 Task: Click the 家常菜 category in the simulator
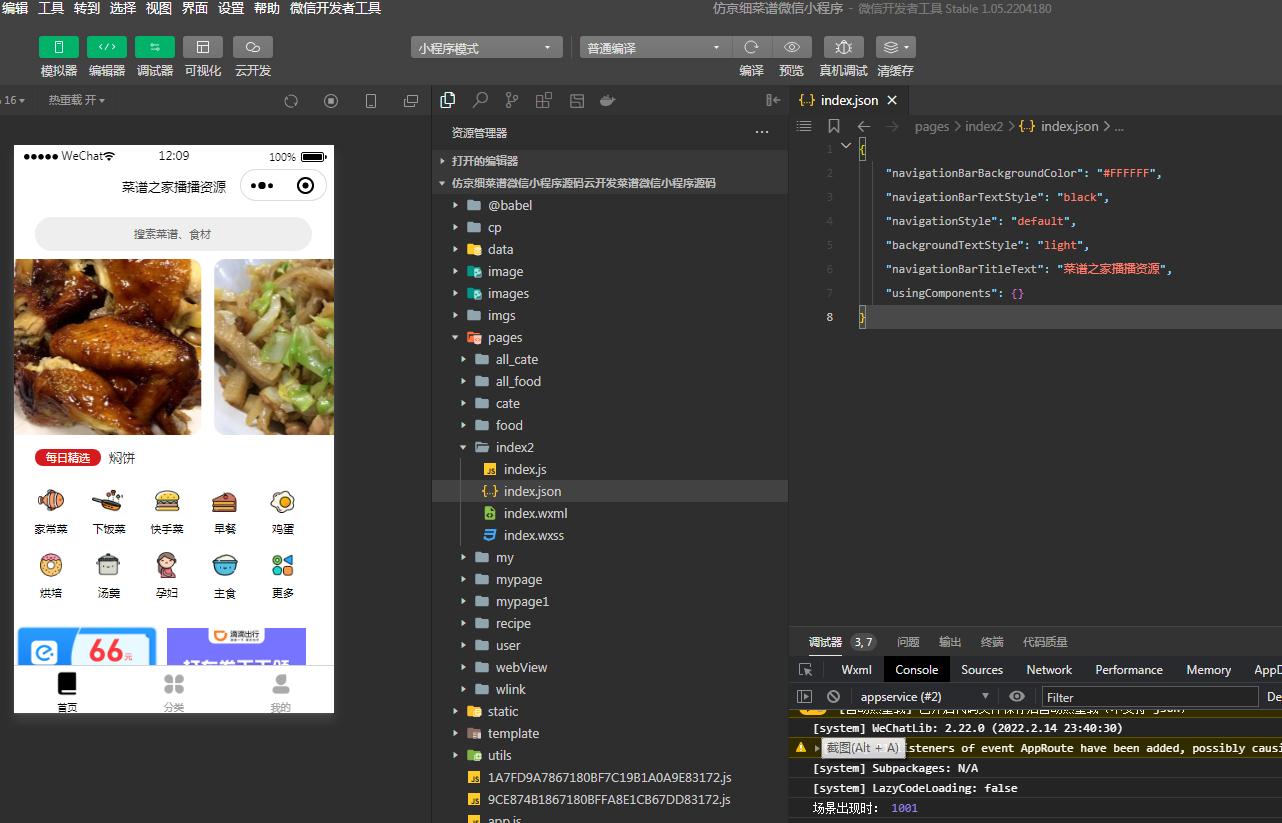coord(51,512)
